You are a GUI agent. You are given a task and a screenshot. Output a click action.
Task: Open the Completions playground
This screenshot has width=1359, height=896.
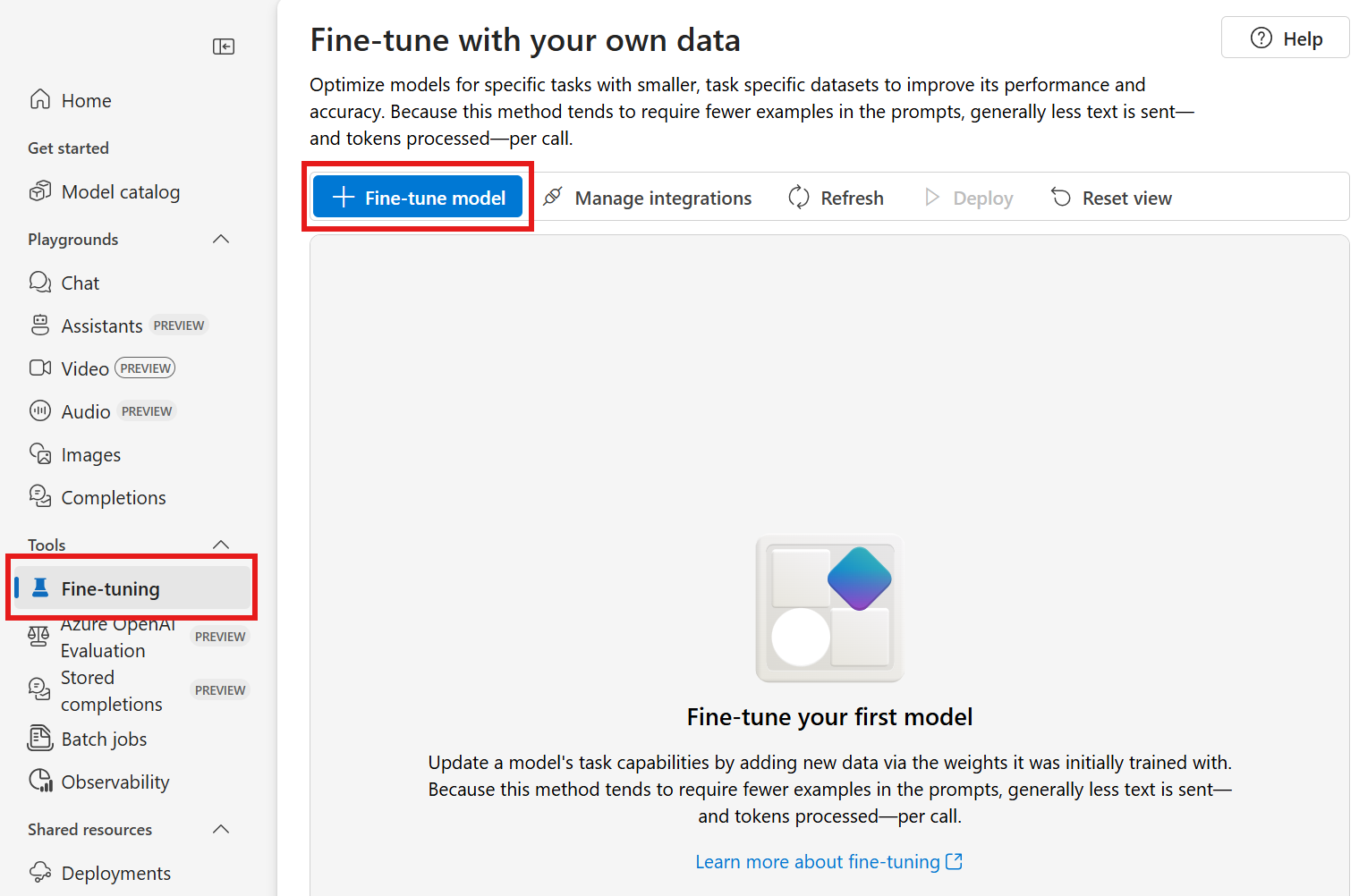113,498
